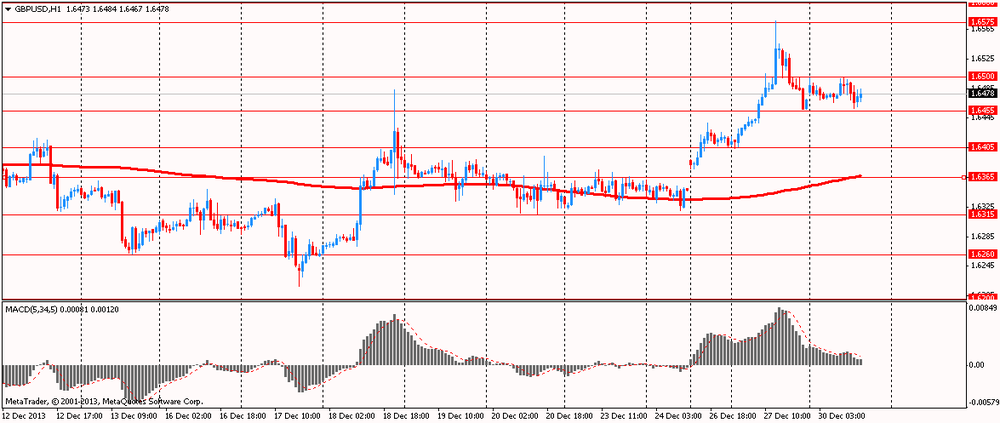Click the 20 Dec 02:00 time label
Screen dimensions: 1000x423
tap(517, 415)
